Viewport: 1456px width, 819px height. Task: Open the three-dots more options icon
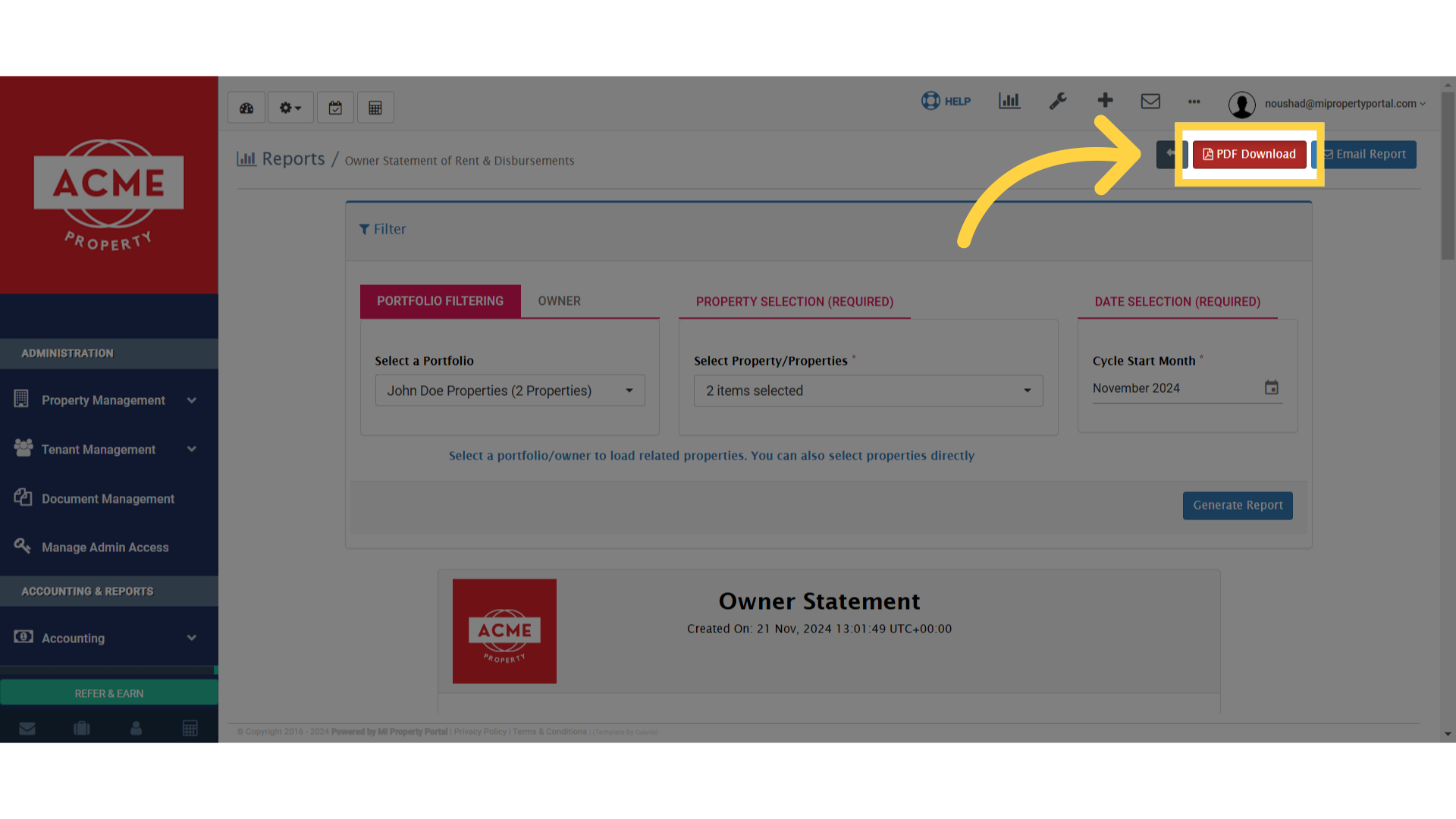pyautogui.click(x=1194, y=102)
